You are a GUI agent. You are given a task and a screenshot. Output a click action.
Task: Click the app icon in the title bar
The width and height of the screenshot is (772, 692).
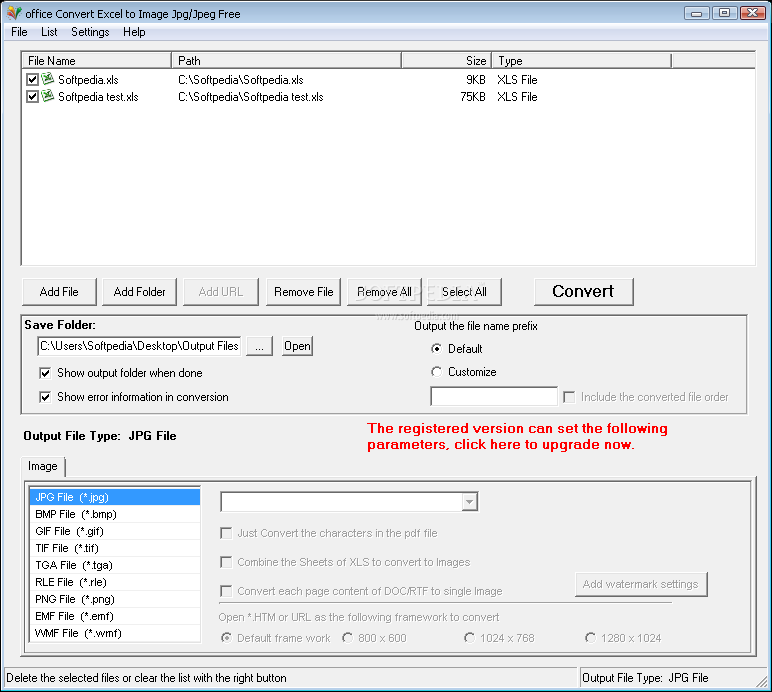14,13
